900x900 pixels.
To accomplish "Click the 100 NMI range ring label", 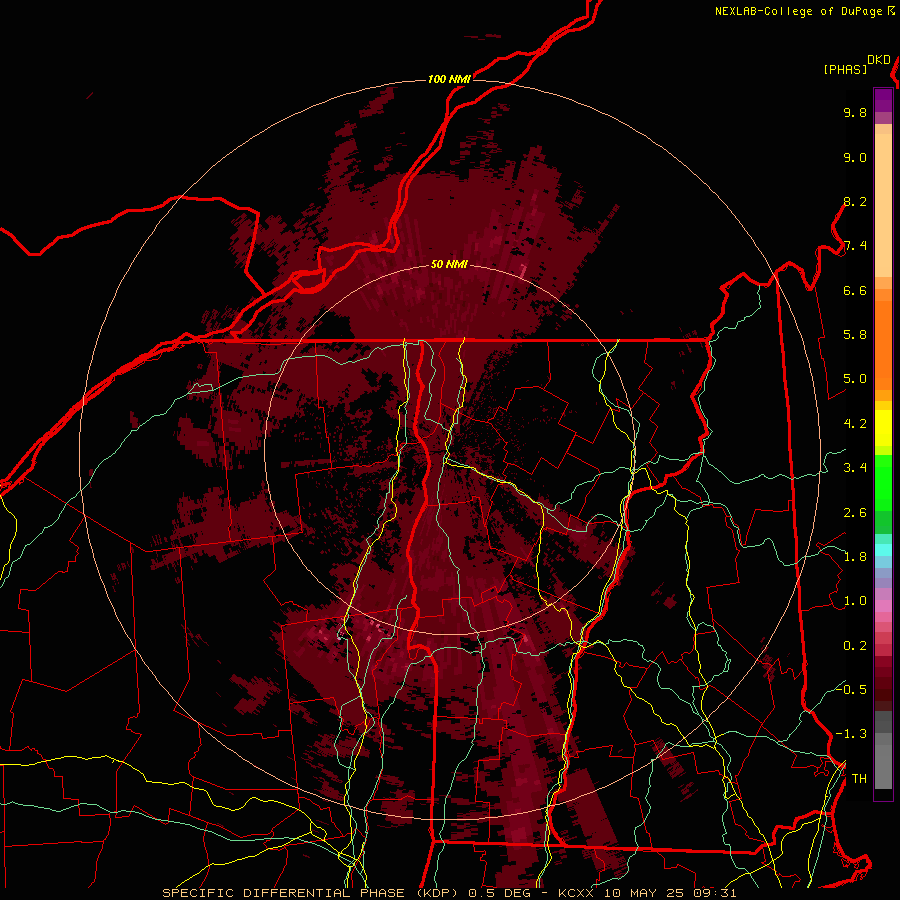I will pyautogui.click(x=449, y=79).
